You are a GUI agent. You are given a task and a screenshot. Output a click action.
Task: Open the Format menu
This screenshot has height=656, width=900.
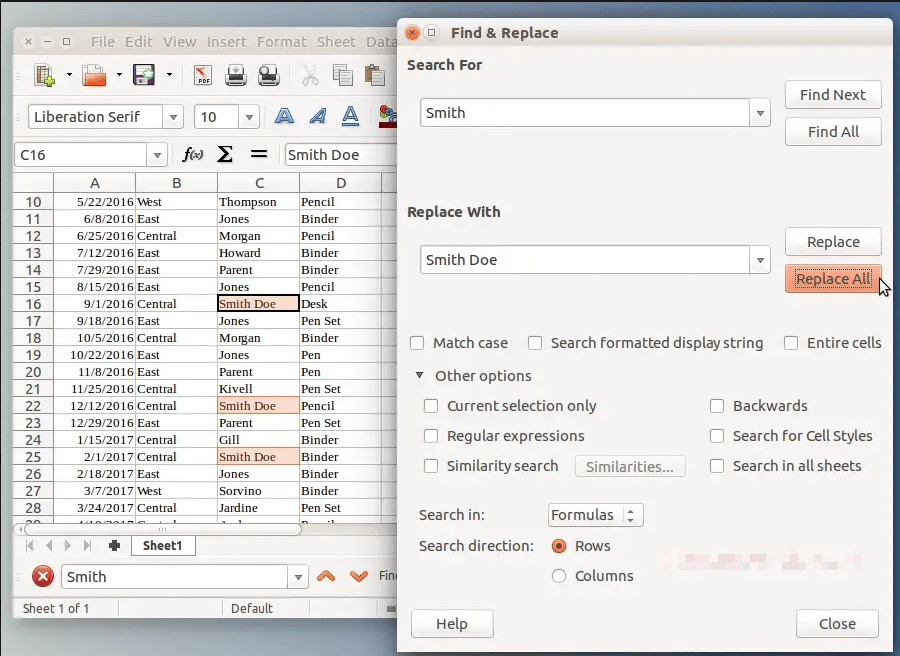(x=282, y=42)
